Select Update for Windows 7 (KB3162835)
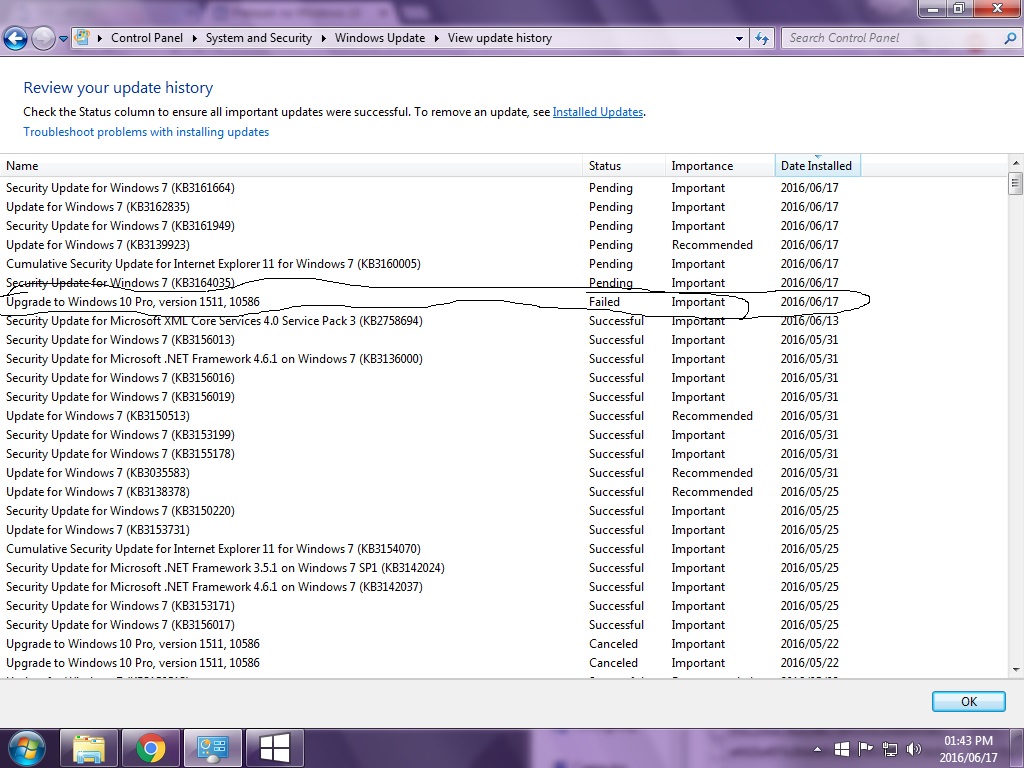The image size is (1024, 768). pos(430,207)
